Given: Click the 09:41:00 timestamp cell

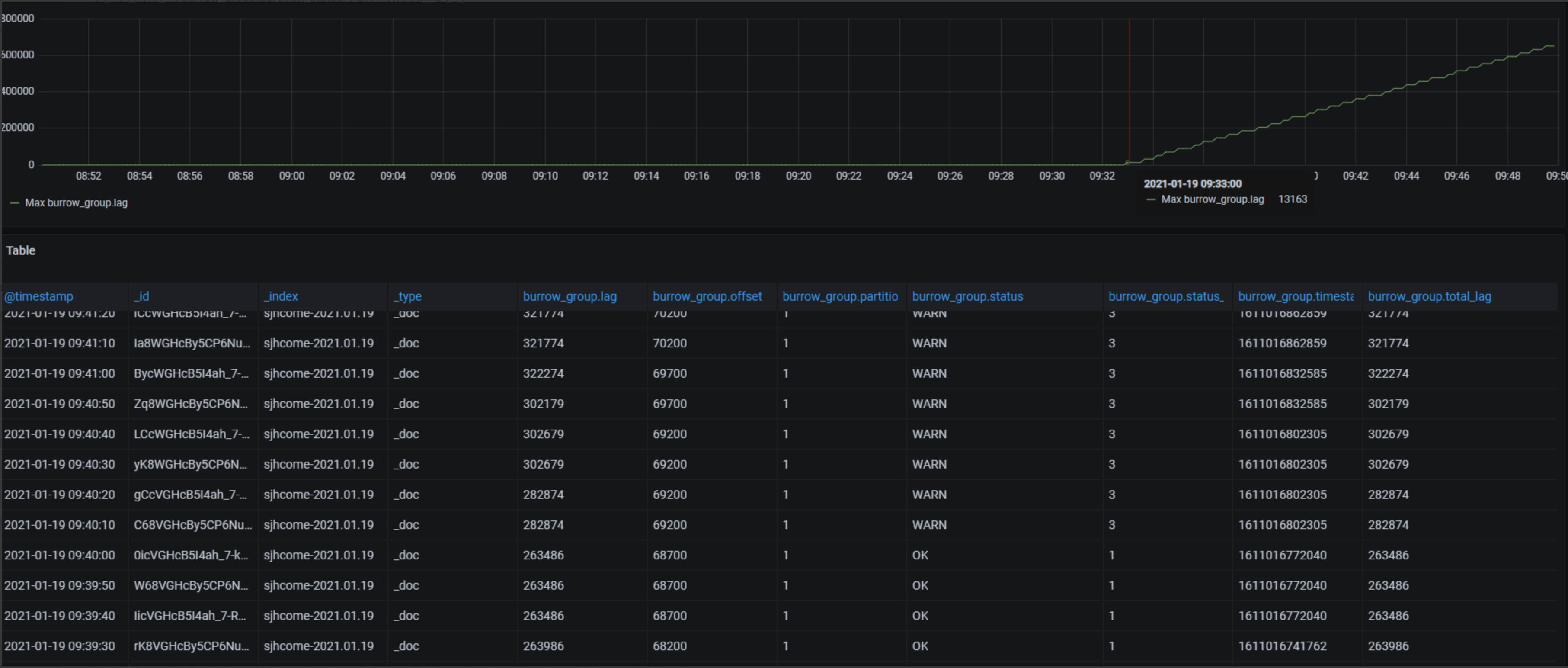Looking at the screenshot, I should (x=60, y=373).
